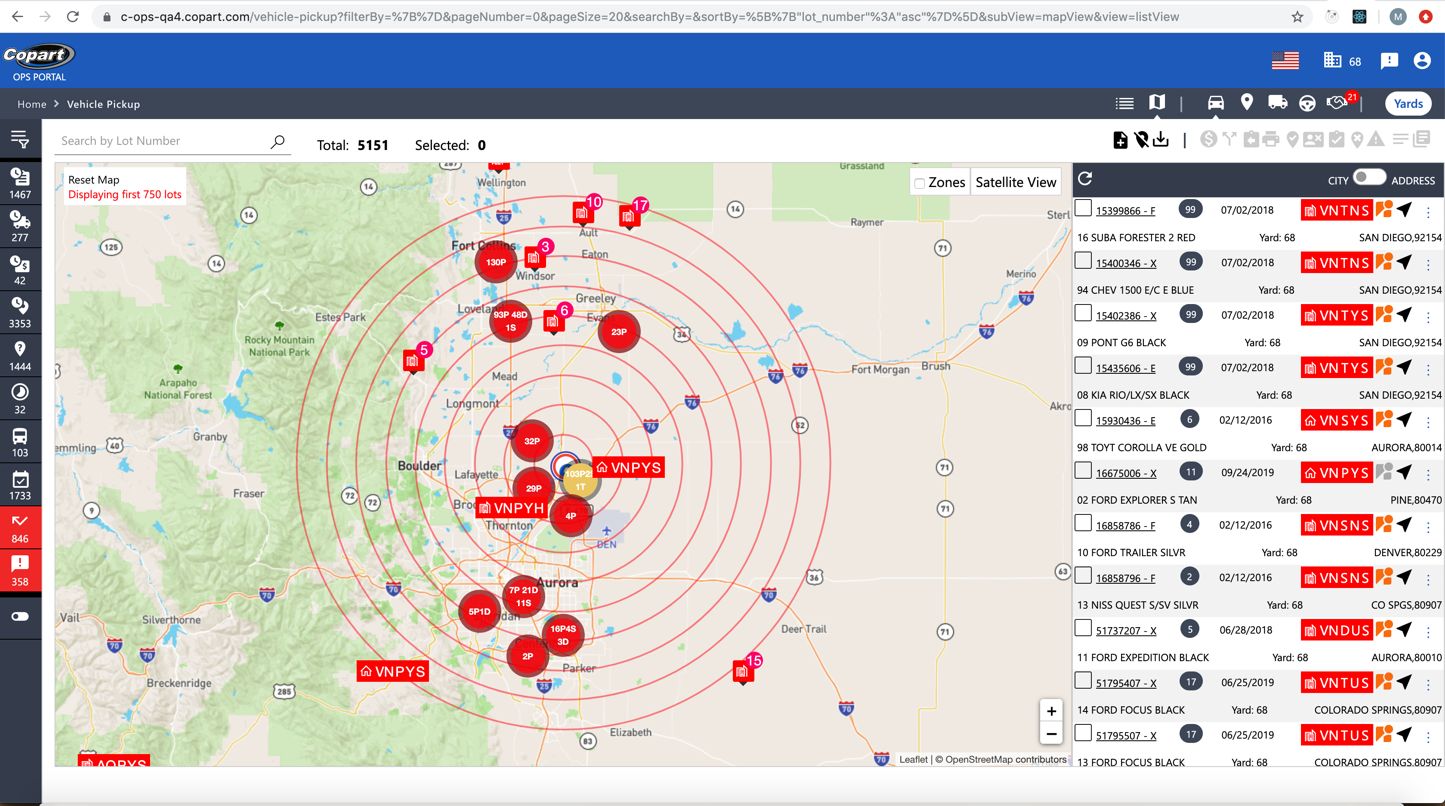Click the add new document icon

[1121, 140]
